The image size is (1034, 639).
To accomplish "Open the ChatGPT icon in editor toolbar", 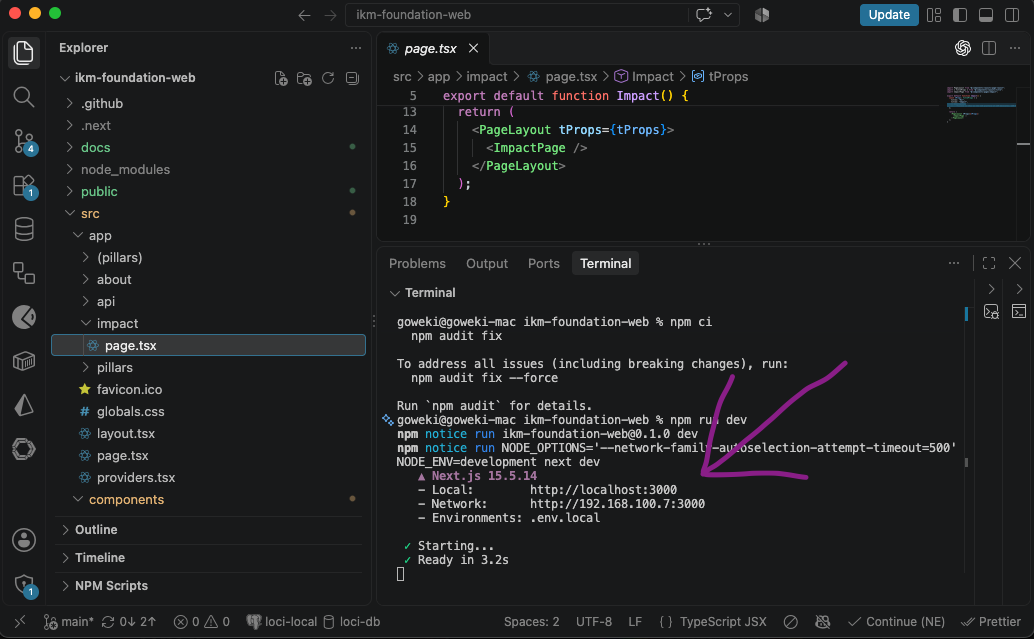I will (963, 48).
